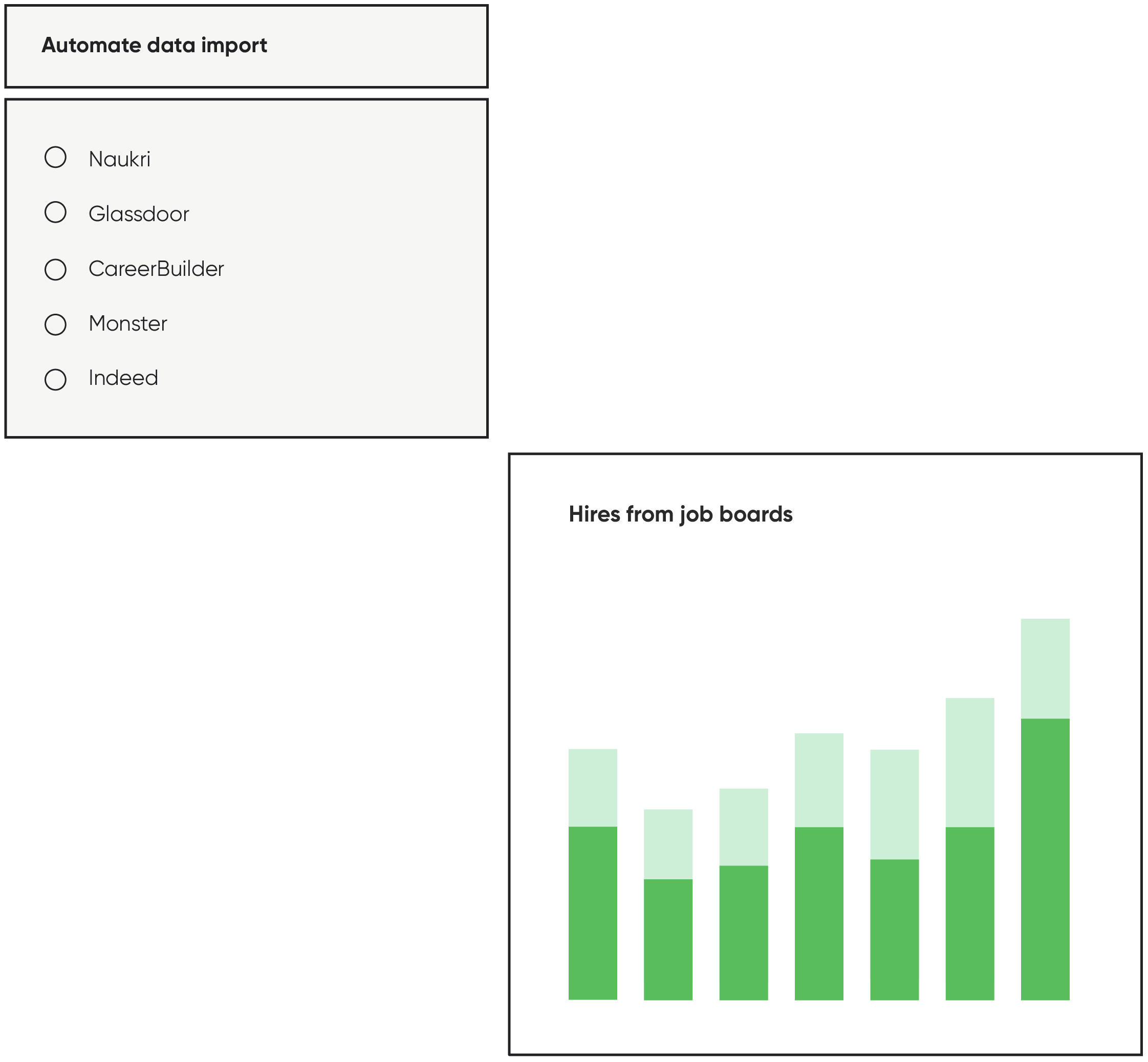The width and height of the screenshot is (1148, 1062).
Task: Click the Automate data import heading
Action: click(154, 46)
